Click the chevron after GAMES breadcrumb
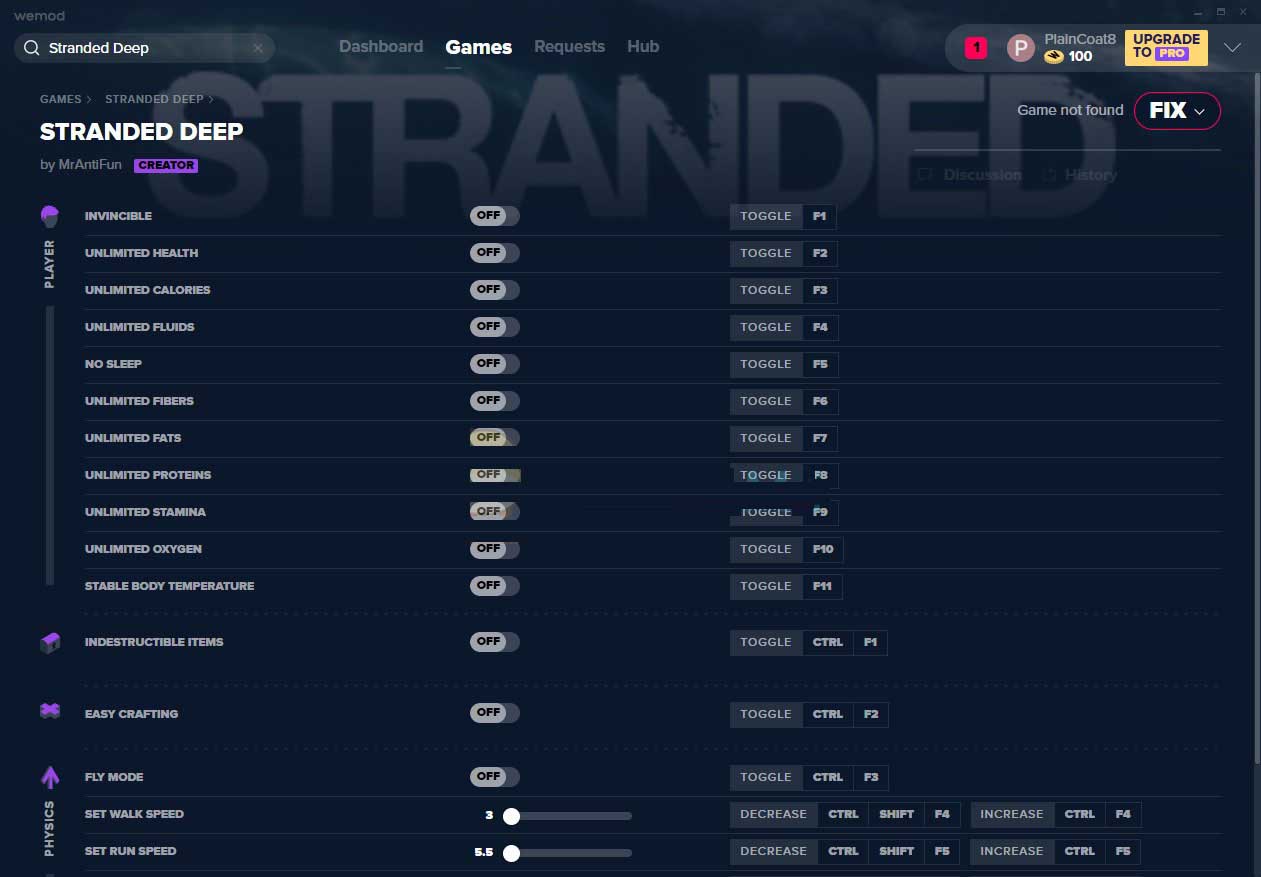 89,99
